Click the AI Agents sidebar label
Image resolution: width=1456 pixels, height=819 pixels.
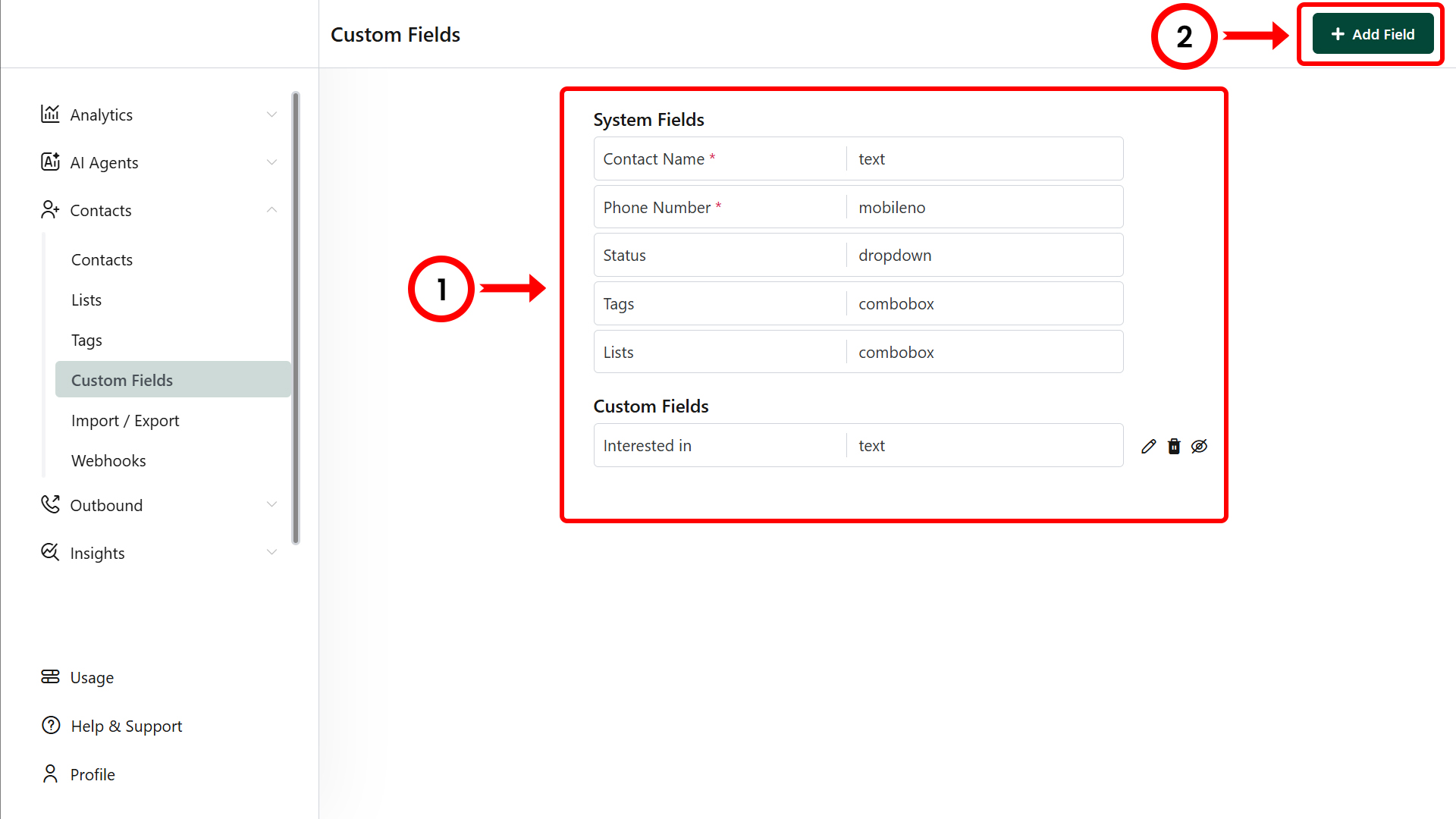(104, 162)
